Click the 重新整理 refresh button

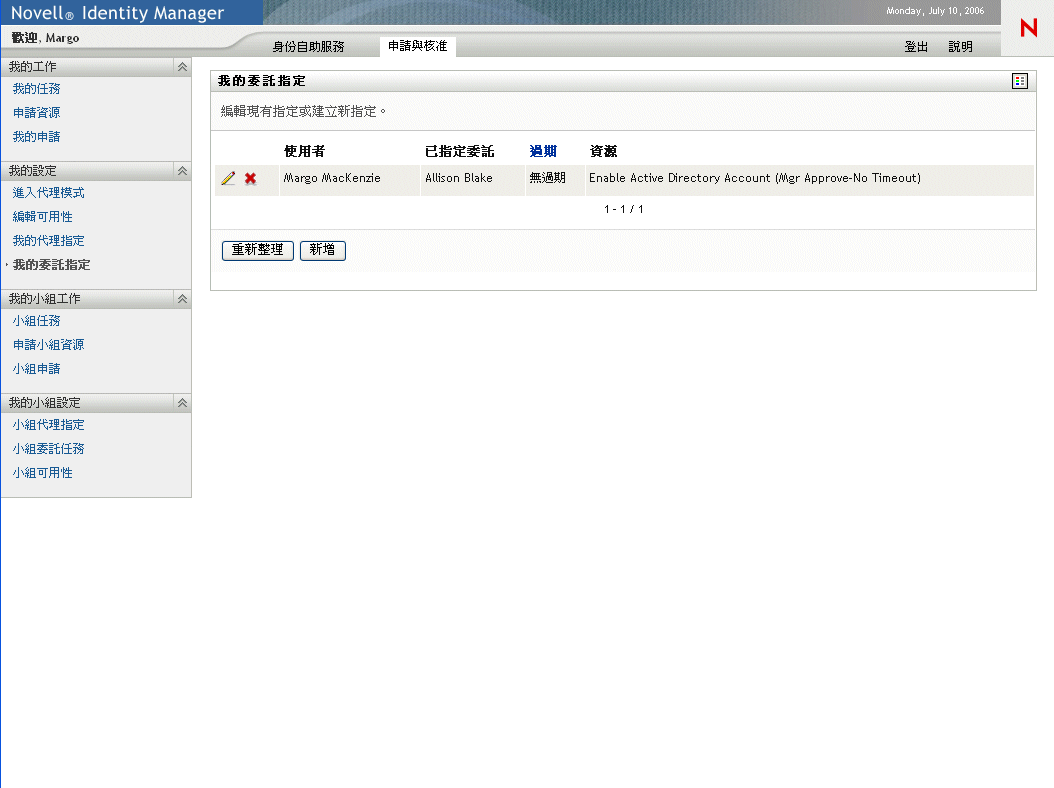[x=257, y=250]
